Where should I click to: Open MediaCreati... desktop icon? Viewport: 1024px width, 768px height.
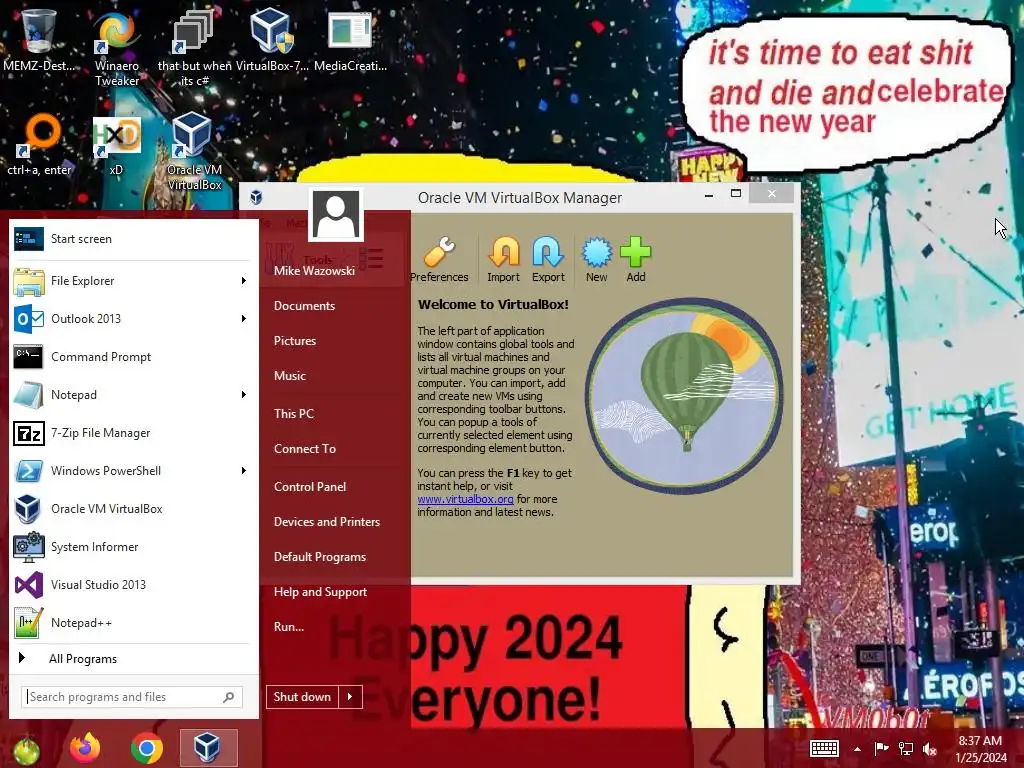click(x=350, y=40)
